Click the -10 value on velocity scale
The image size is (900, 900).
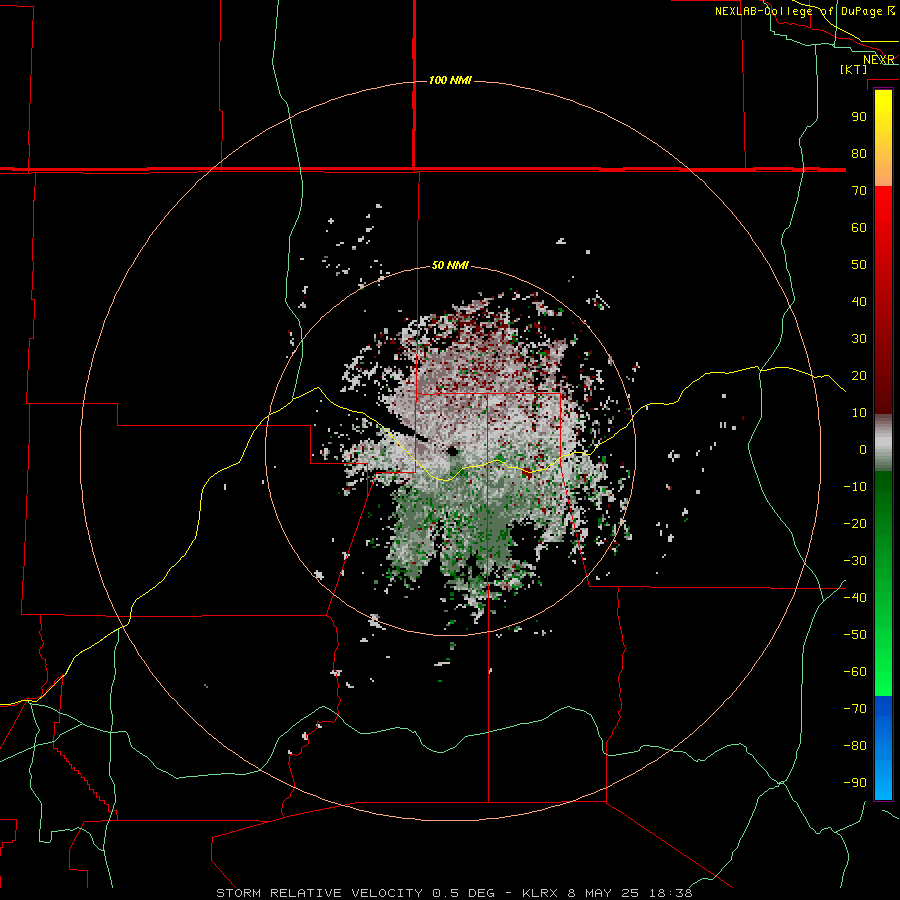tap(855, 487)
